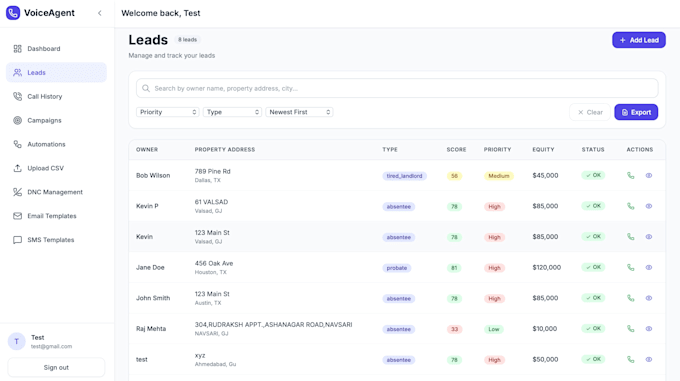The height and width of the screenshot is (381, 680).
Task: Click Bob Wilson owner name
Action: [x=153, y=176]
